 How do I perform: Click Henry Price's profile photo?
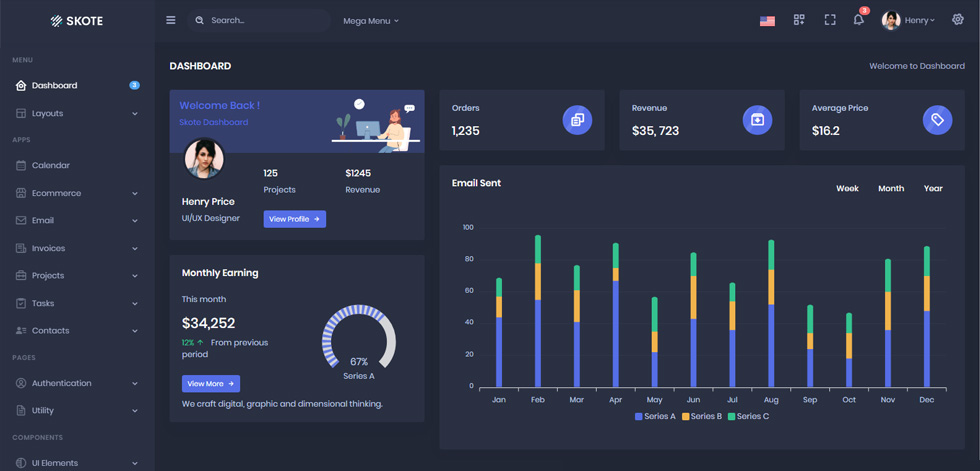(x=204, y=159)
